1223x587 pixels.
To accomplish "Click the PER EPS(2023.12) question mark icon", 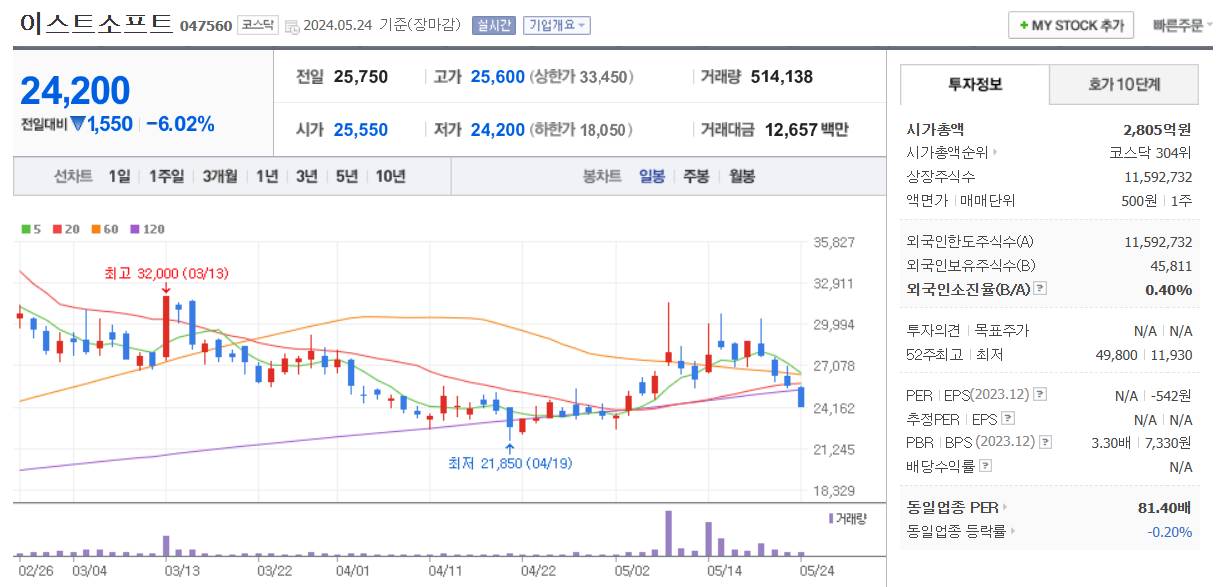I will tap(1038, 395).
